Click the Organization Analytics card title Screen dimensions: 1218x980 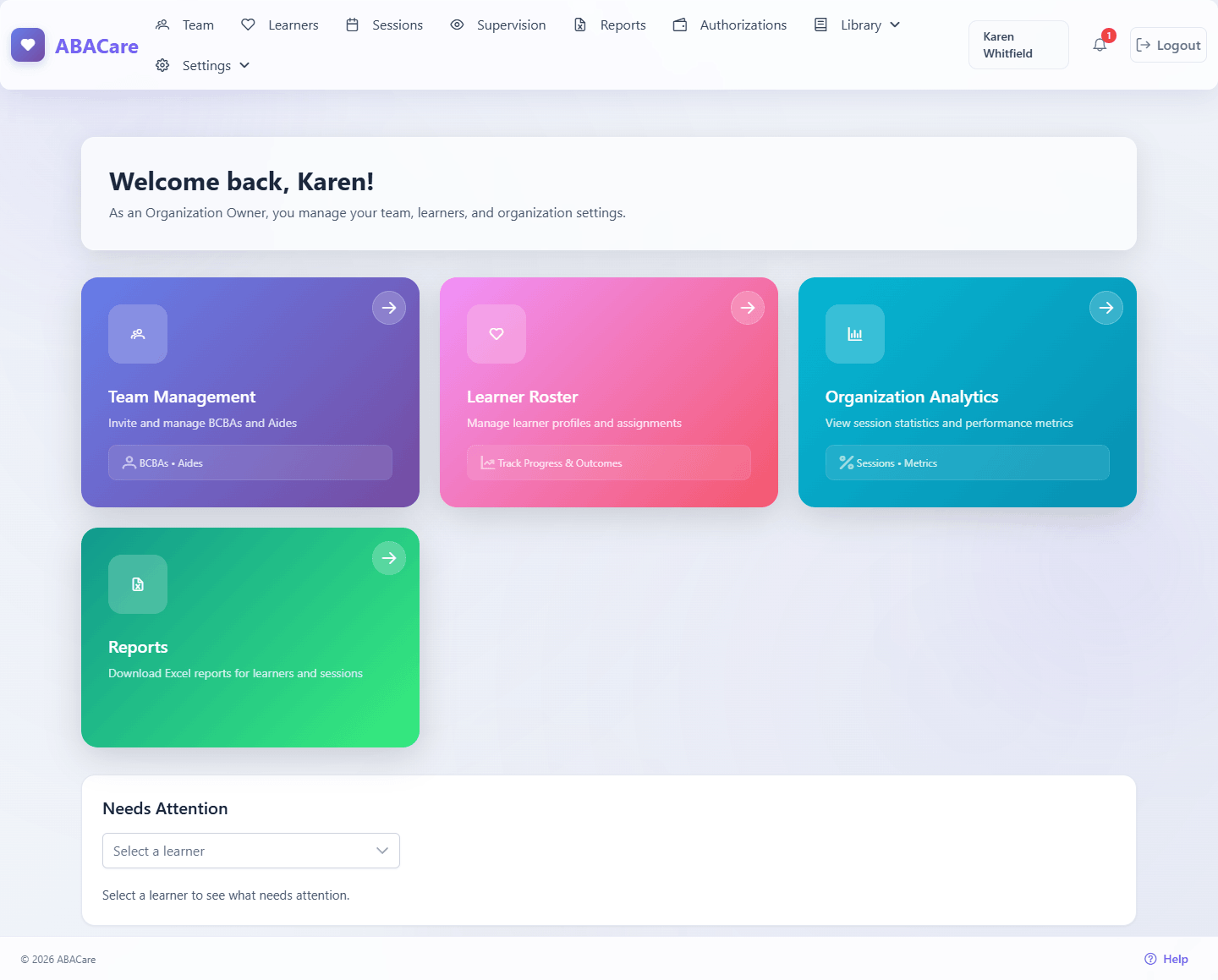point(912,397)
